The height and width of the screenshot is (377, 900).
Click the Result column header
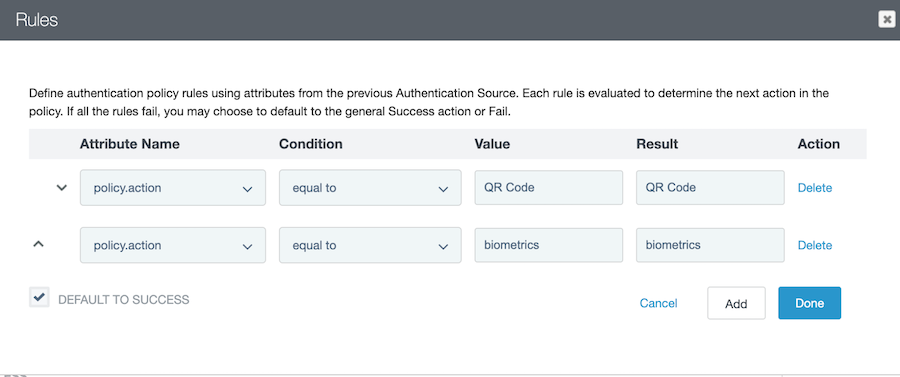pos(657,144)
